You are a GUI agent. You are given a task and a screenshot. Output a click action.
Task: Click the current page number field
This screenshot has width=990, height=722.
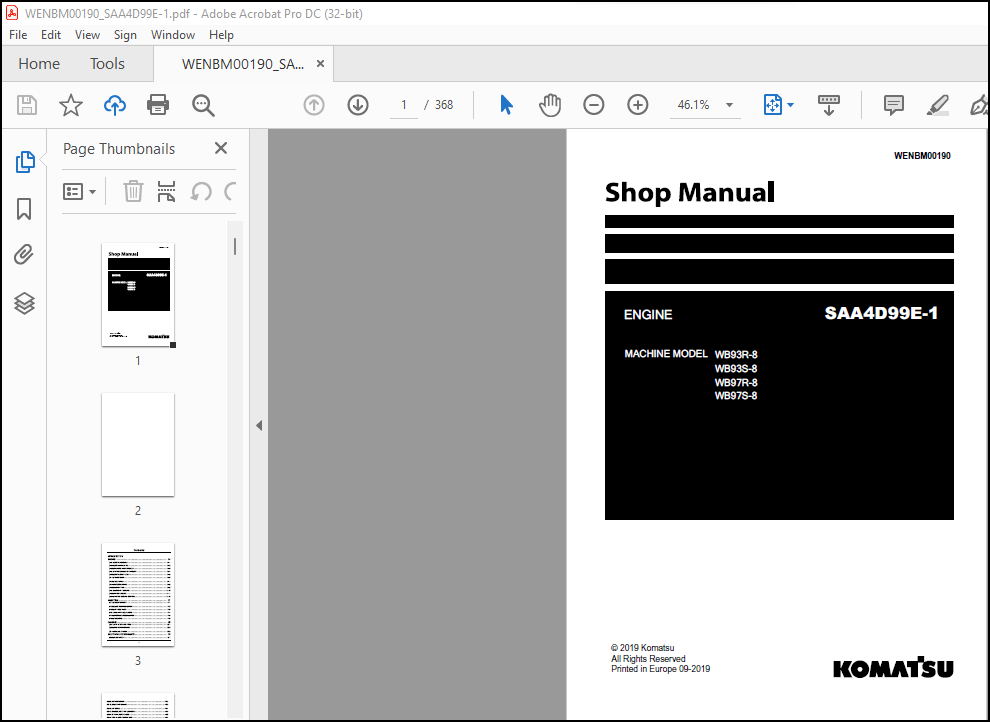[x=403, y=105]
